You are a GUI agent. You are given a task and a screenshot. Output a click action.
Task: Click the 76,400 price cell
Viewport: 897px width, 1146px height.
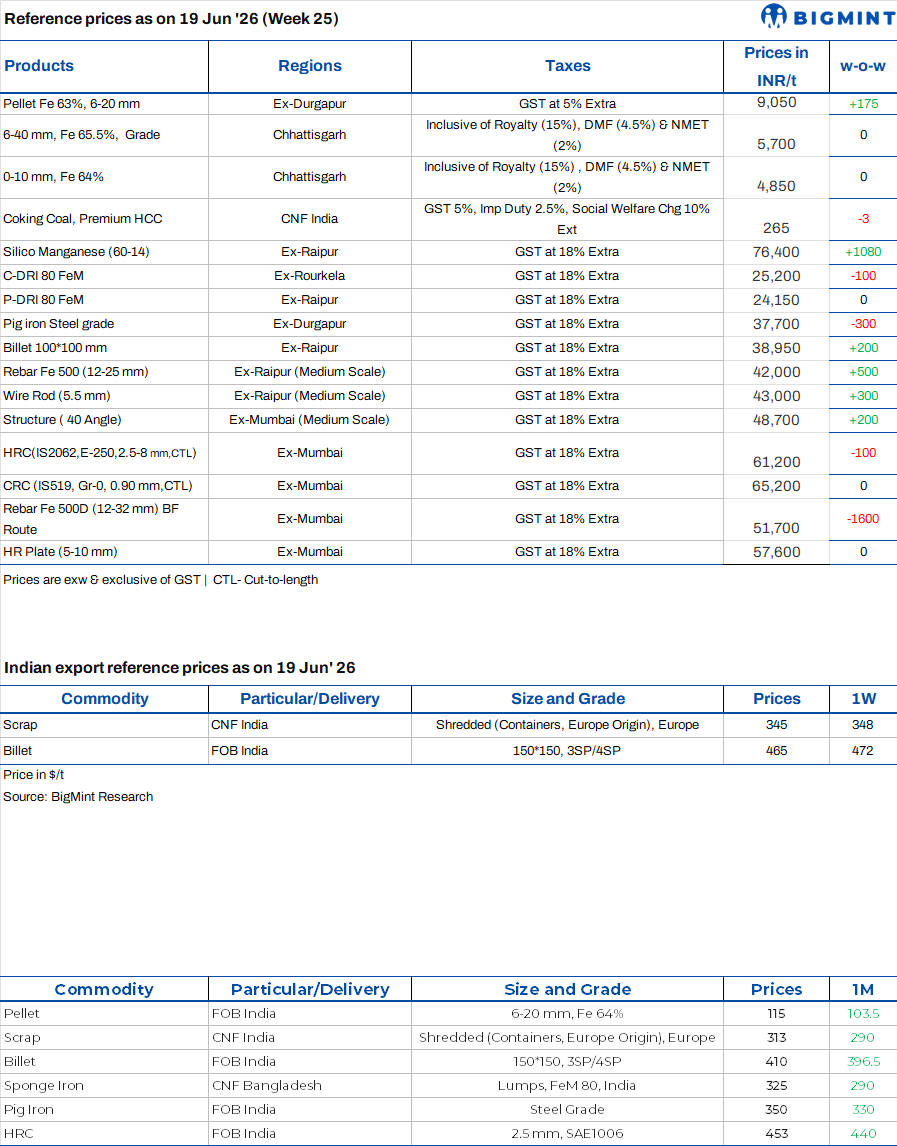click(x=776, y=252)
